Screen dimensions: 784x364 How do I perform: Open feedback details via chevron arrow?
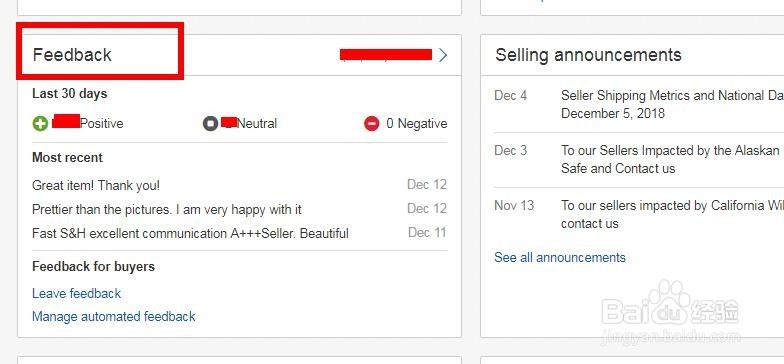[442, 55]
